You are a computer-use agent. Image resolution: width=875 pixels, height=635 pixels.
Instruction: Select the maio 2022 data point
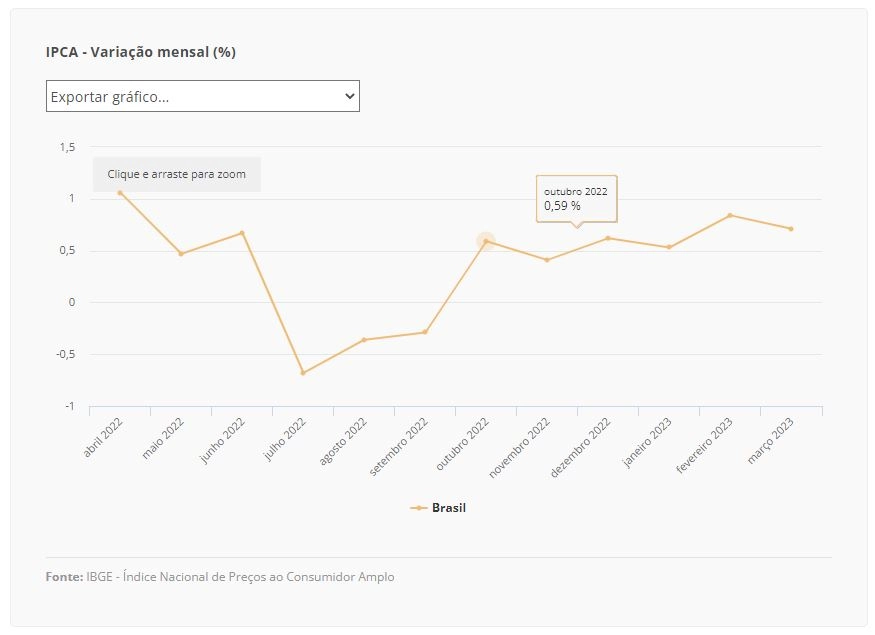tap(181, 254)
